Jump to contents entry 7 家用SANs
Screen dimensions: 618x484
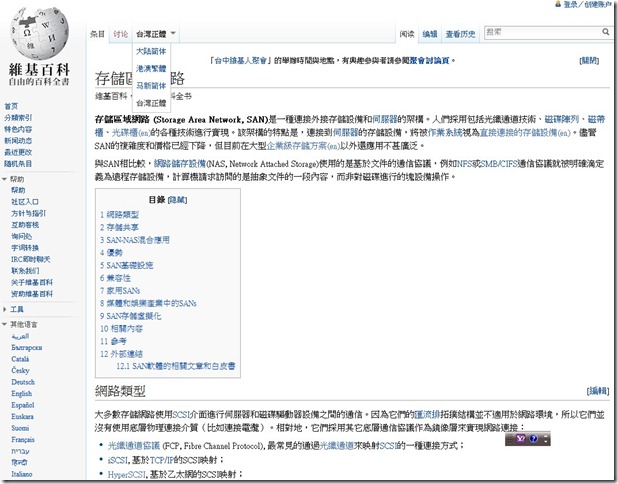[120, 290]
